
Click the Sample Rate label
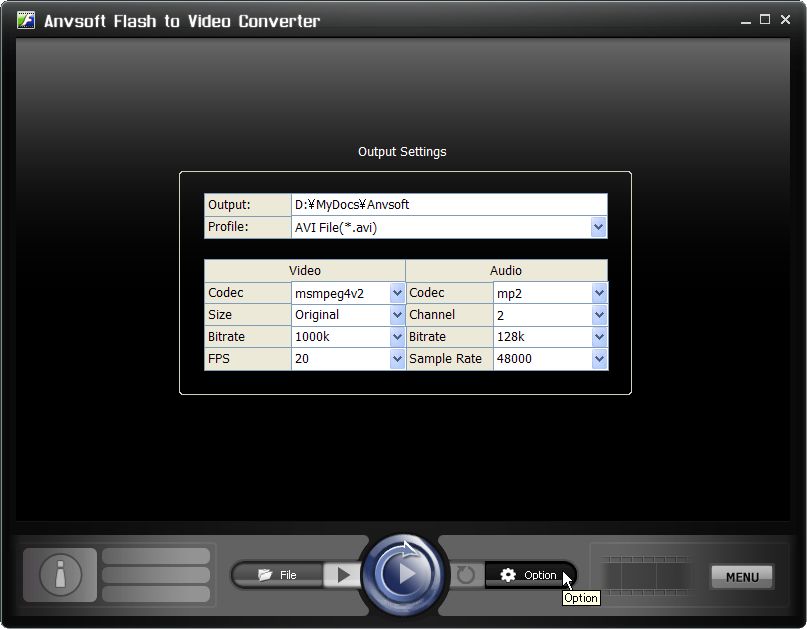tap(445, 359)
